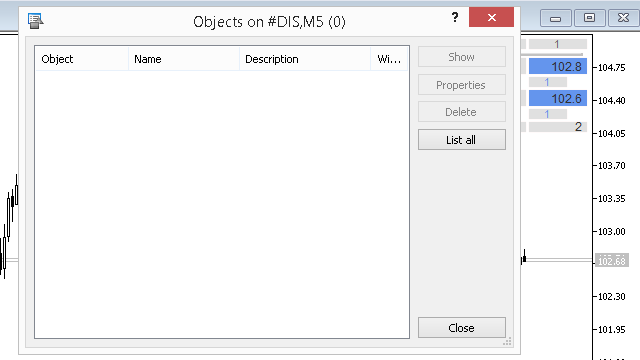Image resolution: width=640 pixels, height=360 pixels.
Task: Dismiss dialog using the Close button
Action: pyautogui.click(x=462, y=328)
